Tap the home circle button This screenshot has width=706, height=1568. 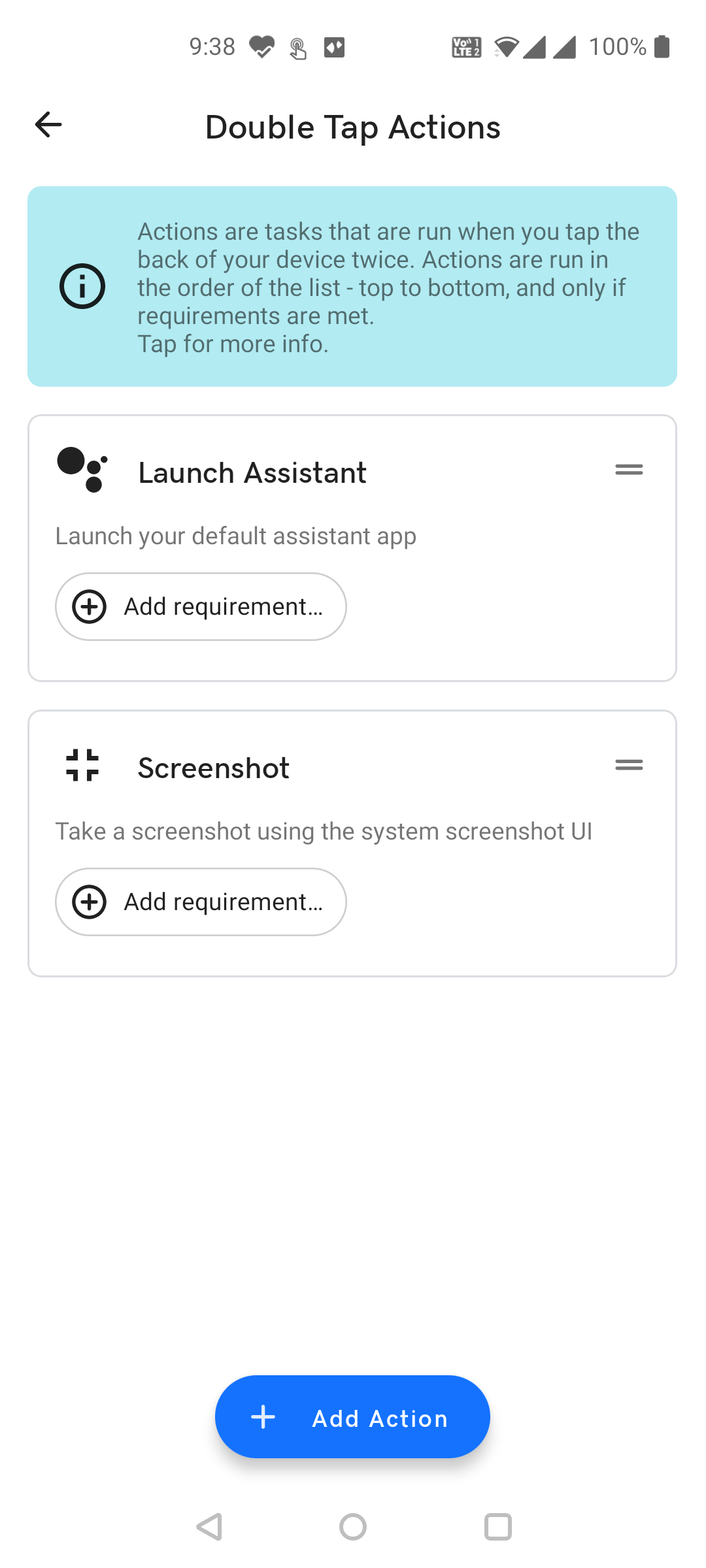pyautogui.click(x=352, y=1527)
